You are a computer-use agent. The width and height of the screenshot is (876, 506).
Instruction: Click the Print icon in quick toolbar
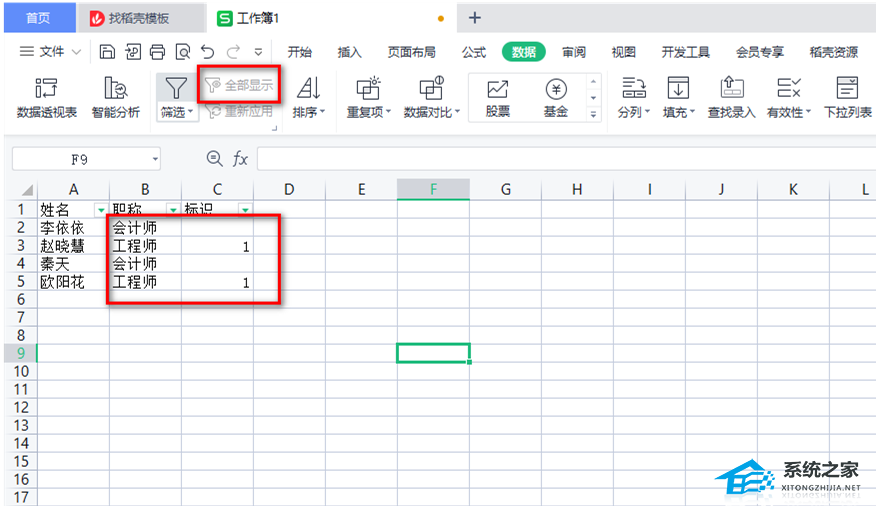158,52
